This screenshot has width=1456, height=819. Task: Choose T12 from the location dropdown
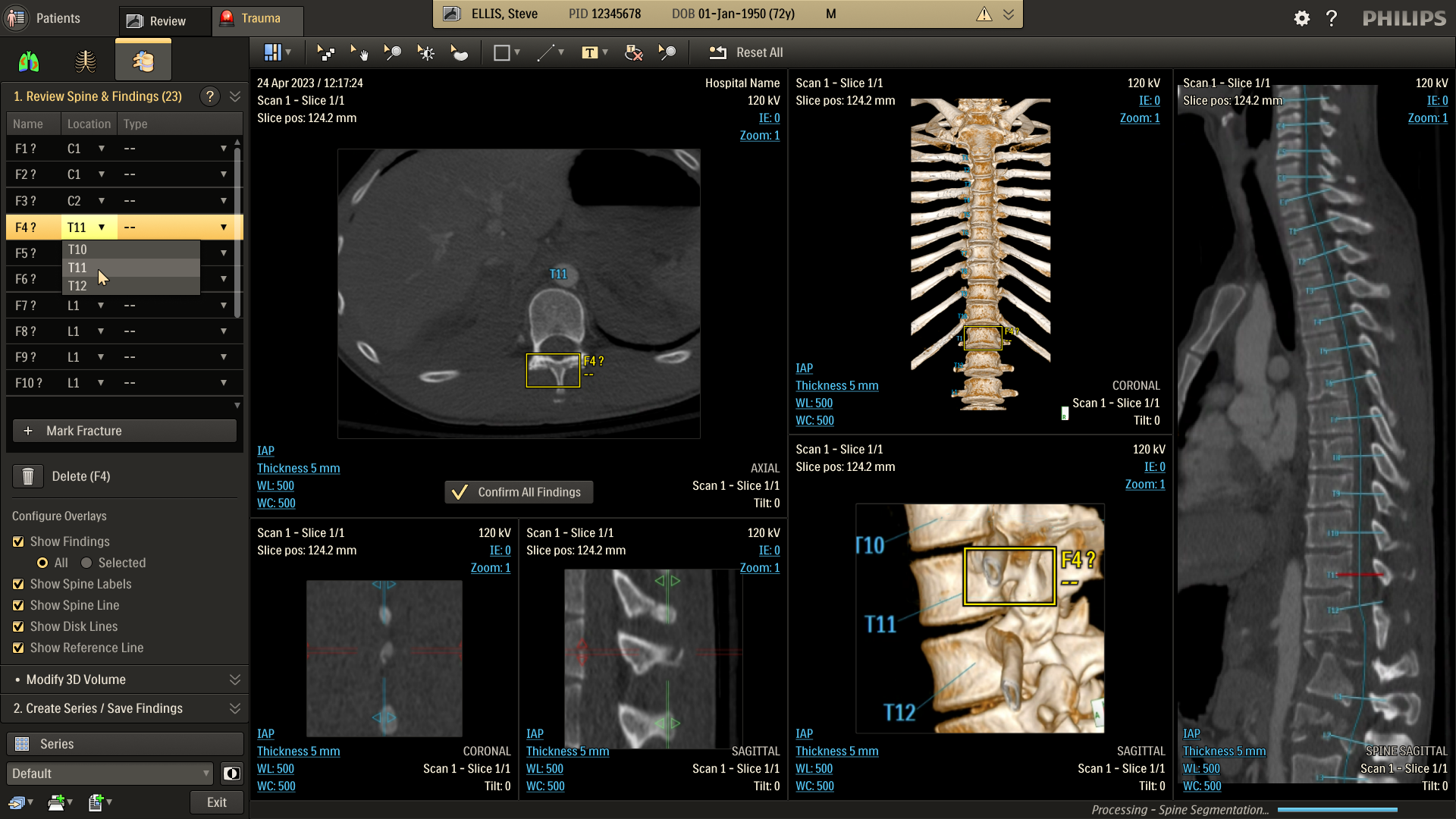(x=77, y=286)
